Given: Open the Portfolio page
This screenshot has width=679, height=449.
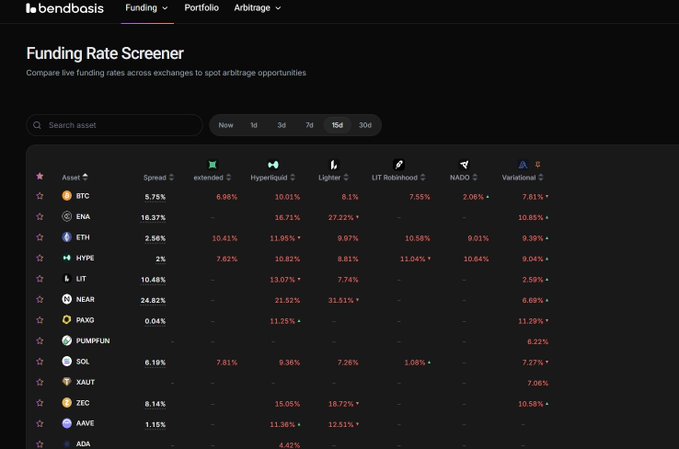Looking at the screenshot, I should [x=201, y=8].
